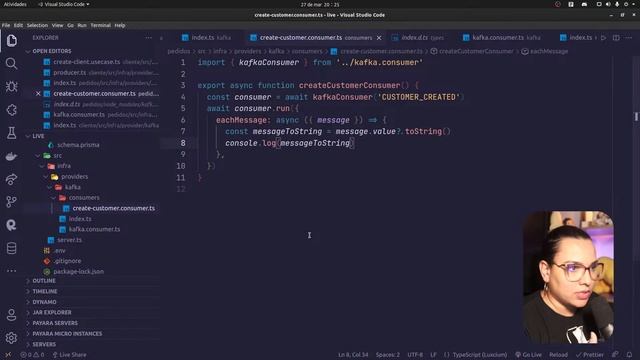Click the Ln 8, Col 34 indicator
Image resolution: width=640 pixels, height=360 pixels.
click(353, 355)
